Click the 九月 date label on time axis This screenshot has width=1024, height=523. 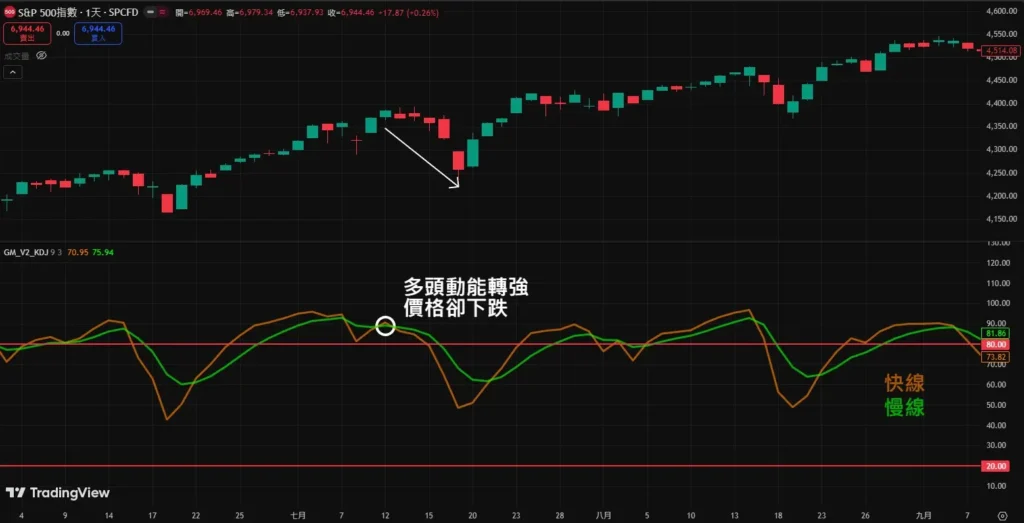point(922,515)
